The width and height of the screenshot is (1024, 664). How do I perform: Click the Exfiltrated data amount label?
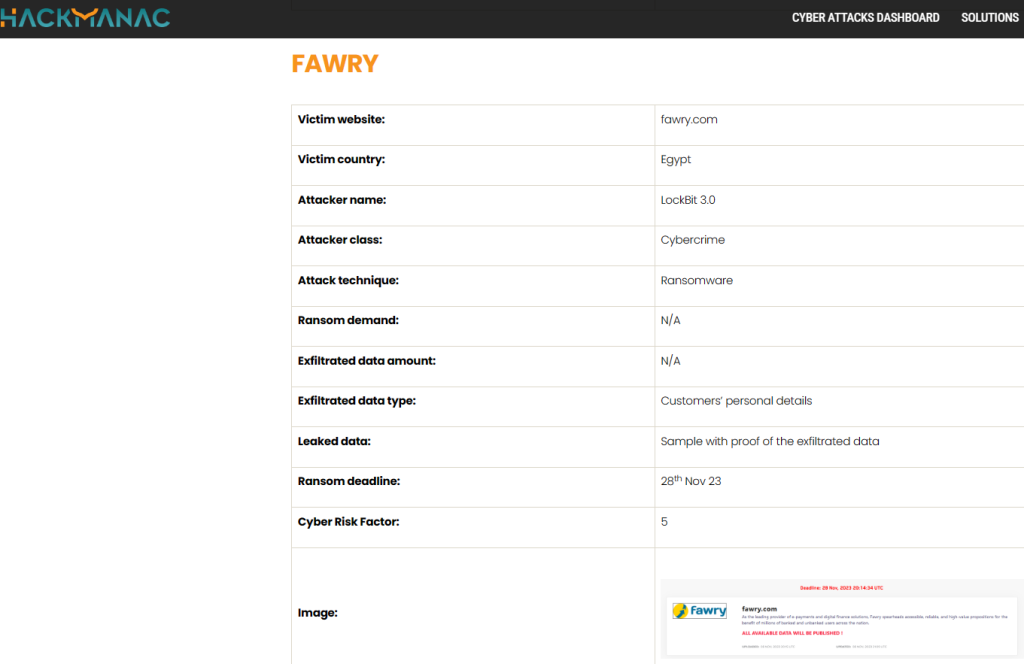point(367,361)
